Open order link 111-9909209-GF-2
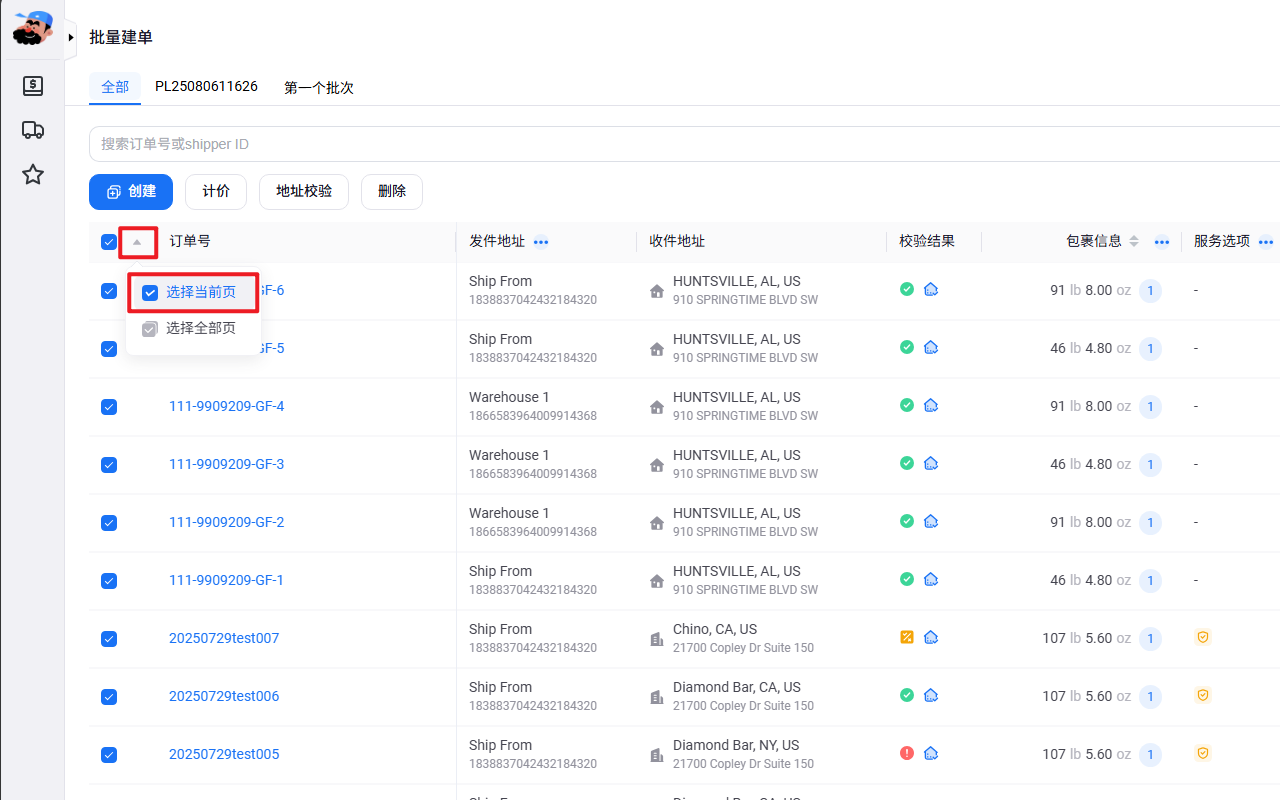 pos(227,522)
